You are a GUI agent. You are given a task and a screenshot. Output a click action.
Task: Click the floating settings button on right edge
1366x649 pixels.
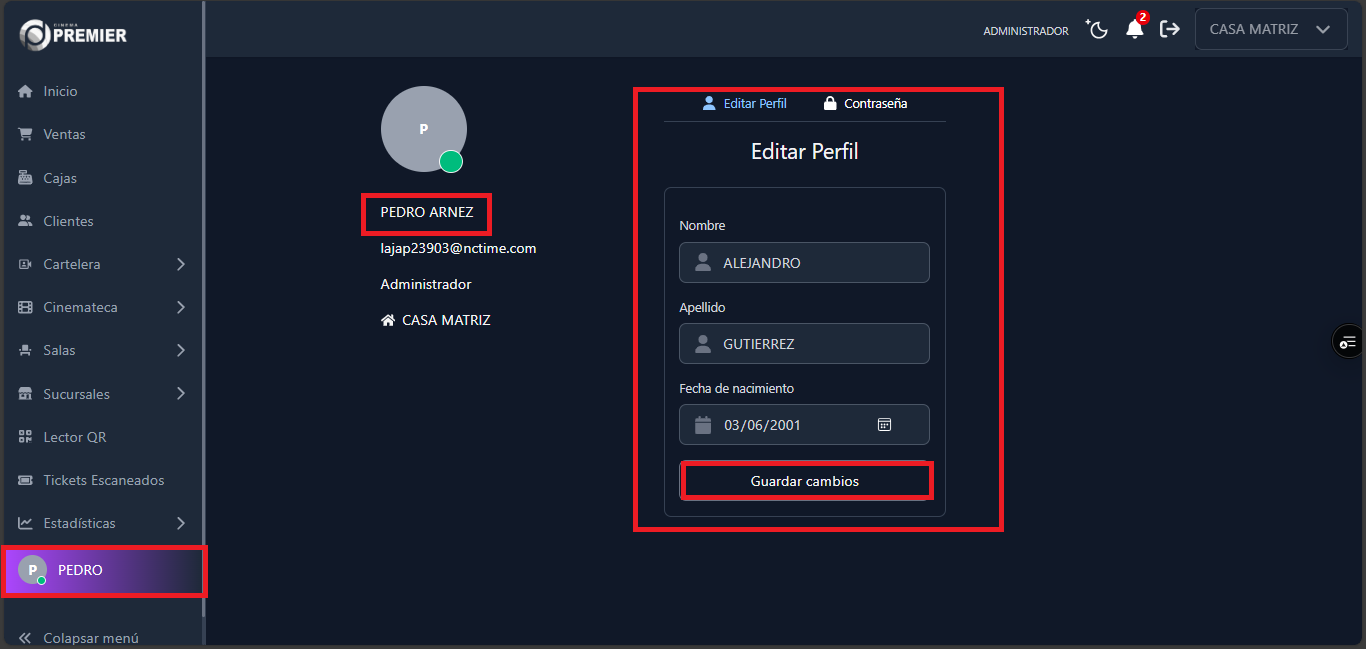(1348, 343)
